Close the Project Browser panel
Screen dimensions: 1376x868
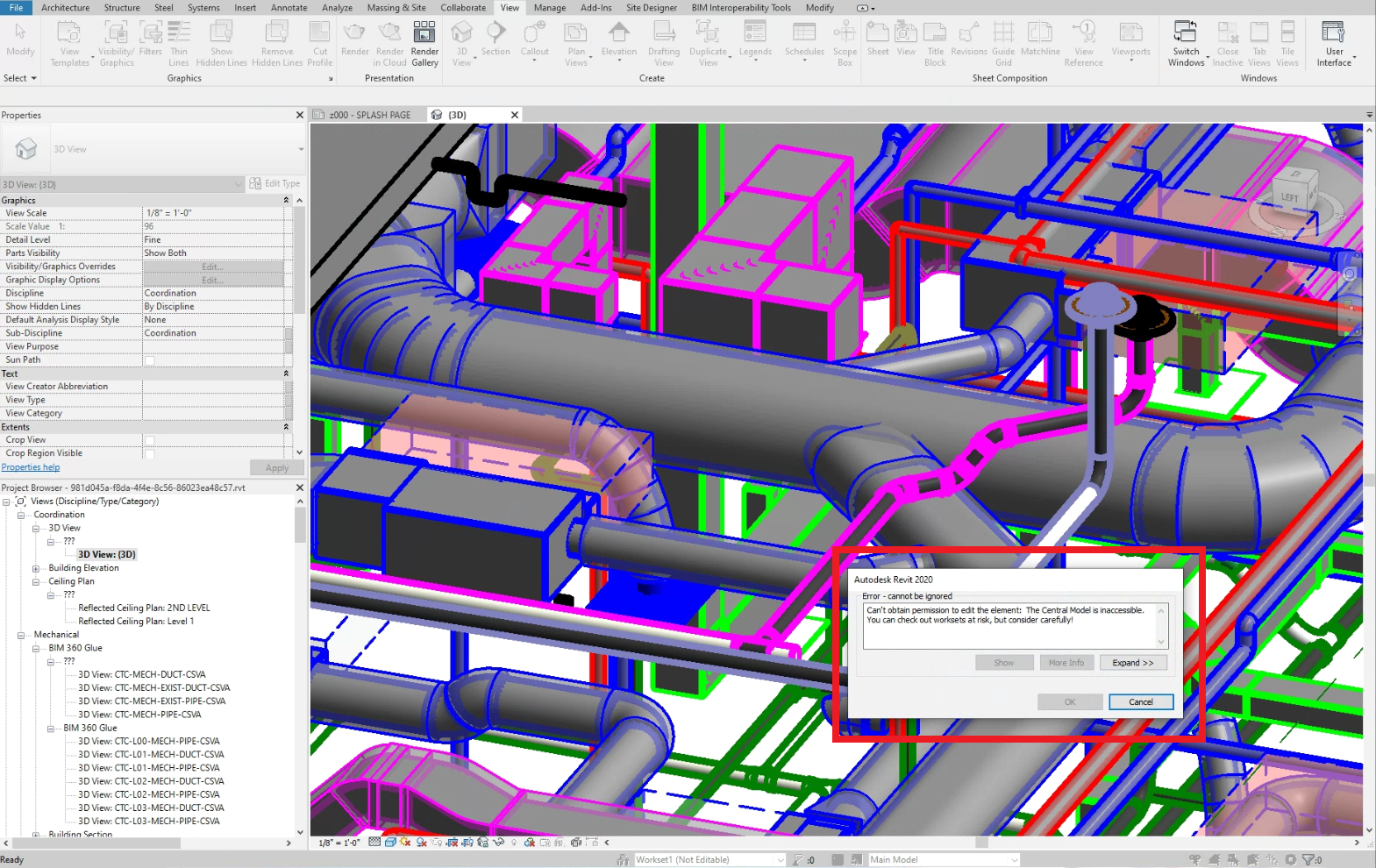click(x=300, y=487)
